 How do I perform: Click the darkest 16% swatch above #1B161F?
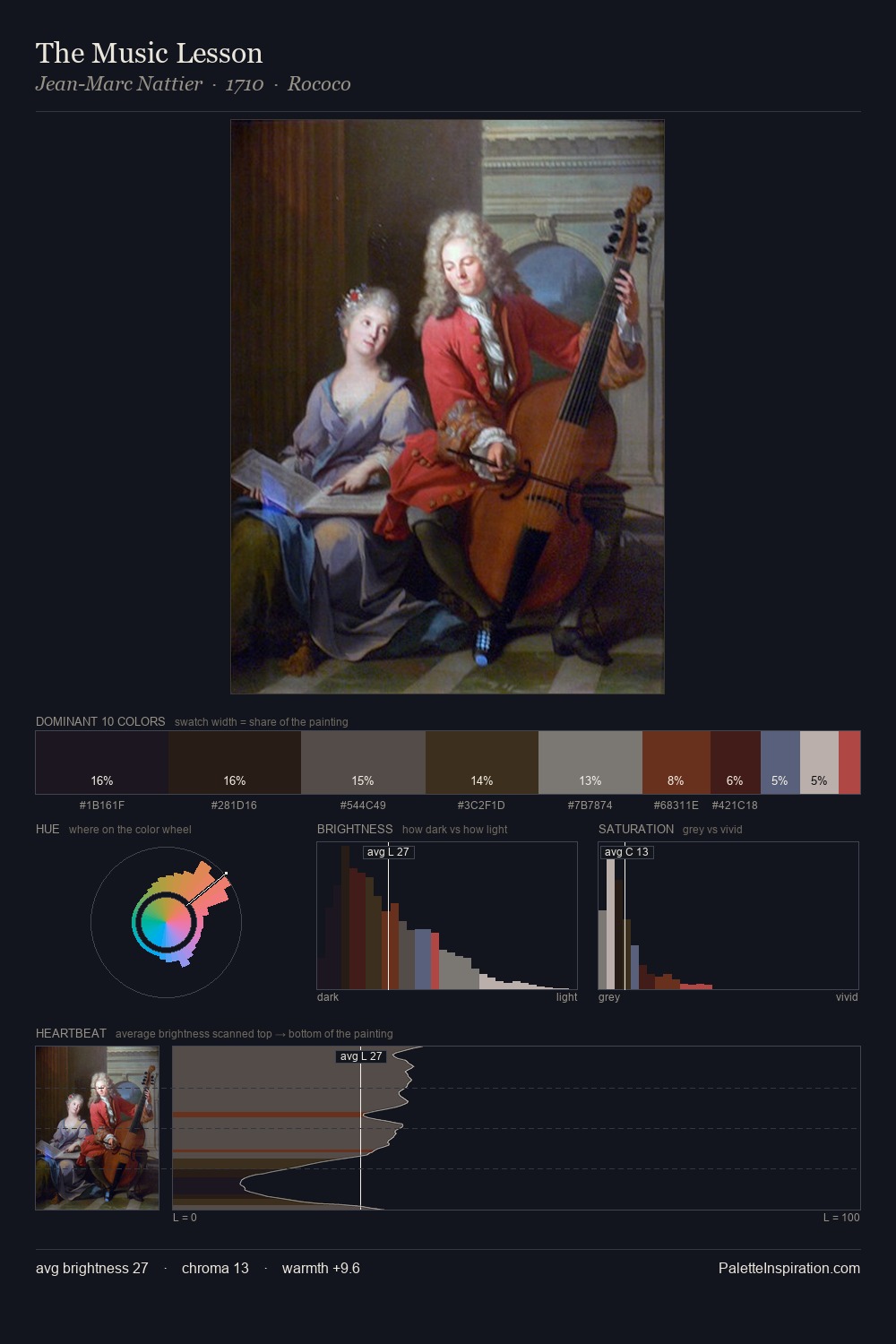102,762
